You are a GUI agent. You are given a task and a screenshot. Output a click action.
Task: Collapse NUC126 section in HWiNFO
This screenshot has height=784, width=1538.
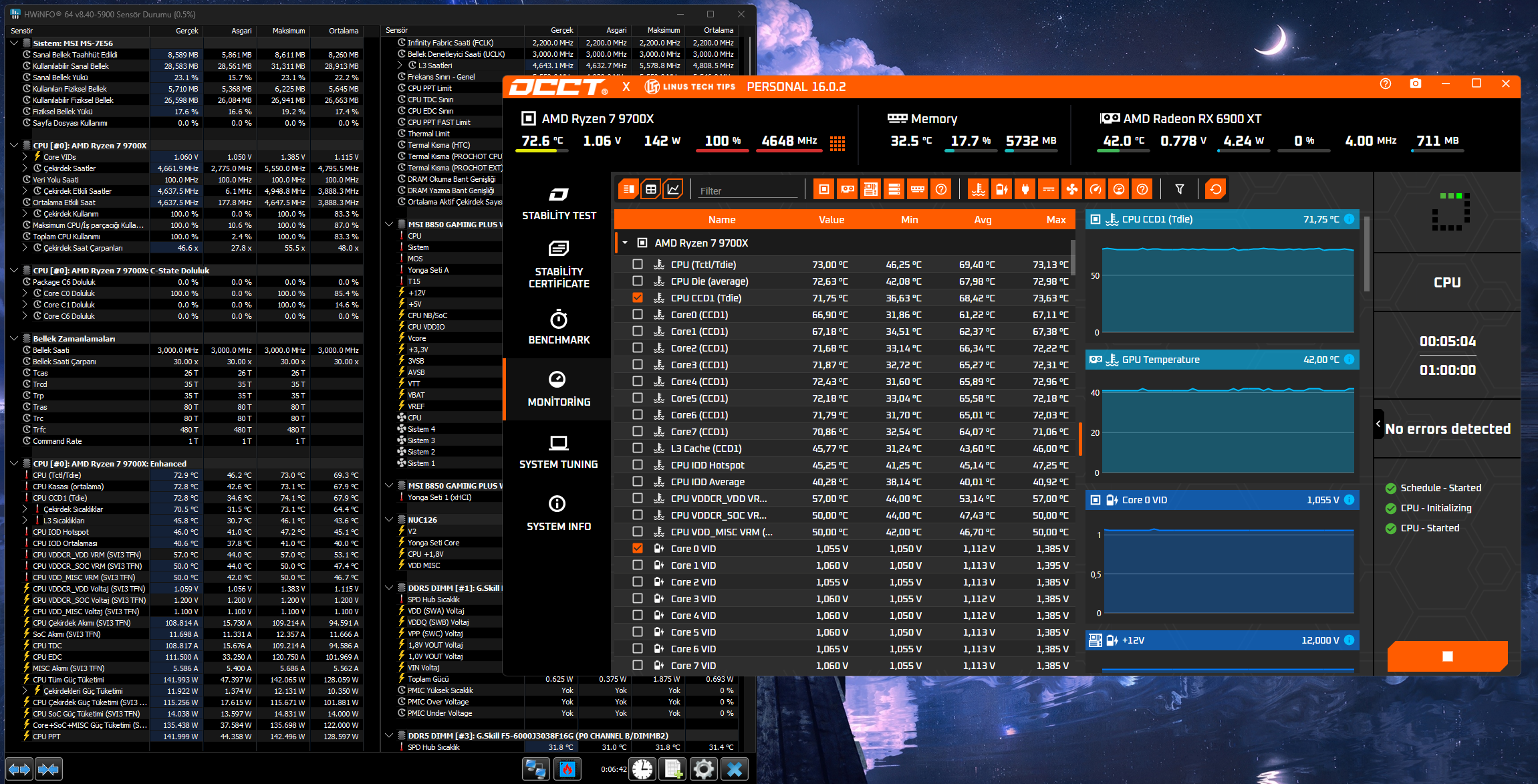point(389,520)
